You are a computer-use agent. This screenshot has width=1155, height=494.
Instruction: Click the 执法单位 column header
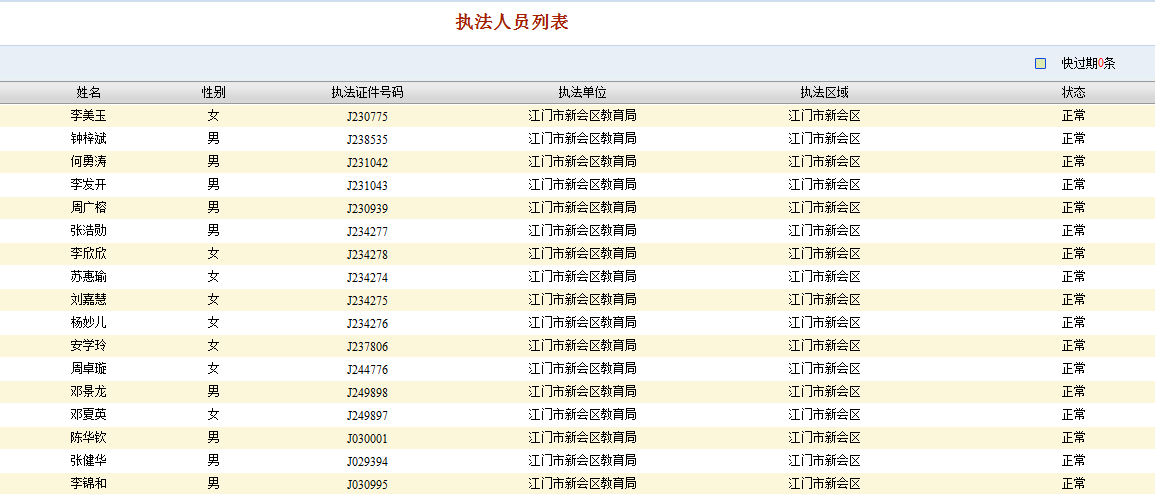(582, 93)
